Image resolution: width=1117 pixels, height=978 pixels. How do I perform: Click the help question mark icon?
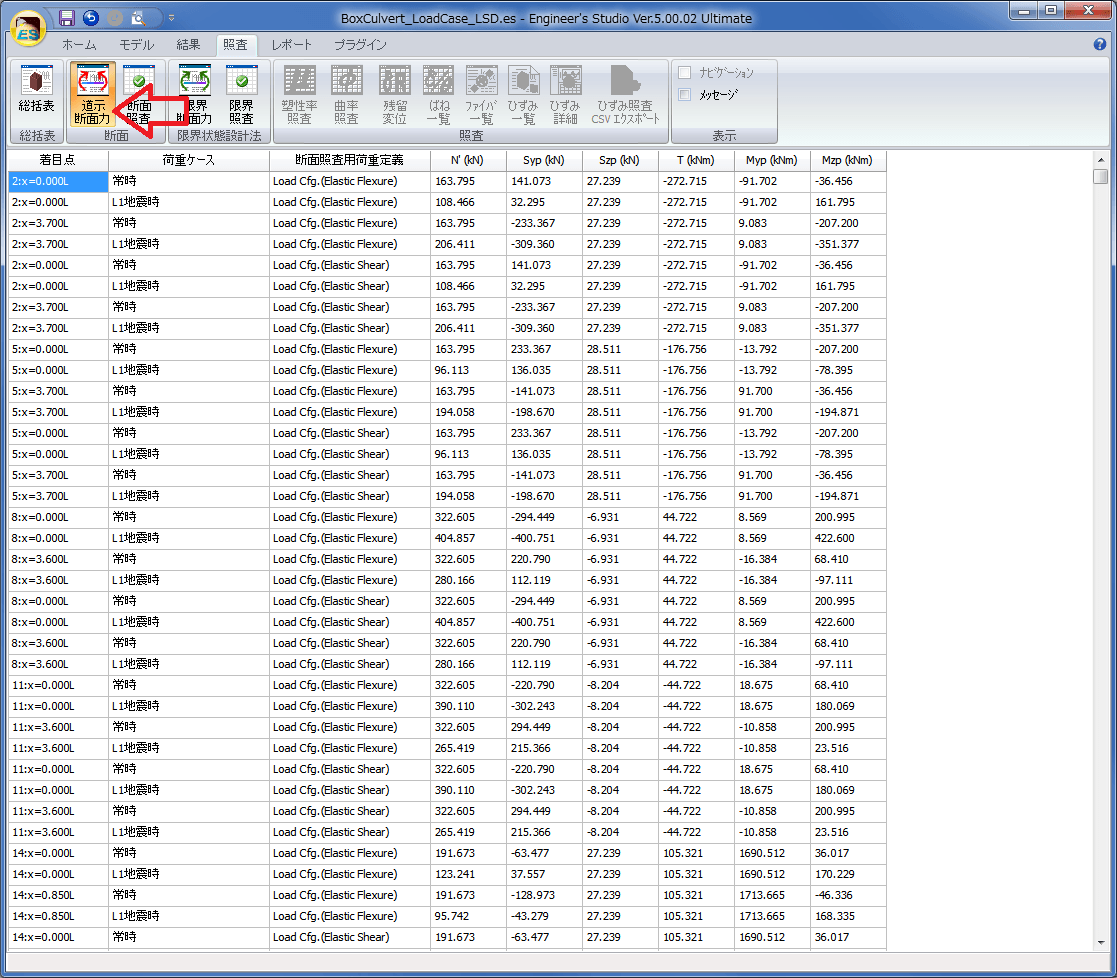(1100, 45)
